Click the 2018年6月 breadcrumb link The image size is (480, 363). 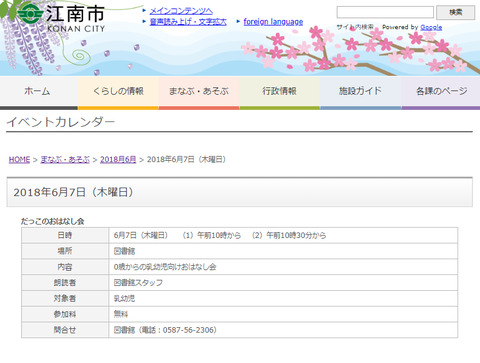coord(118,159)
